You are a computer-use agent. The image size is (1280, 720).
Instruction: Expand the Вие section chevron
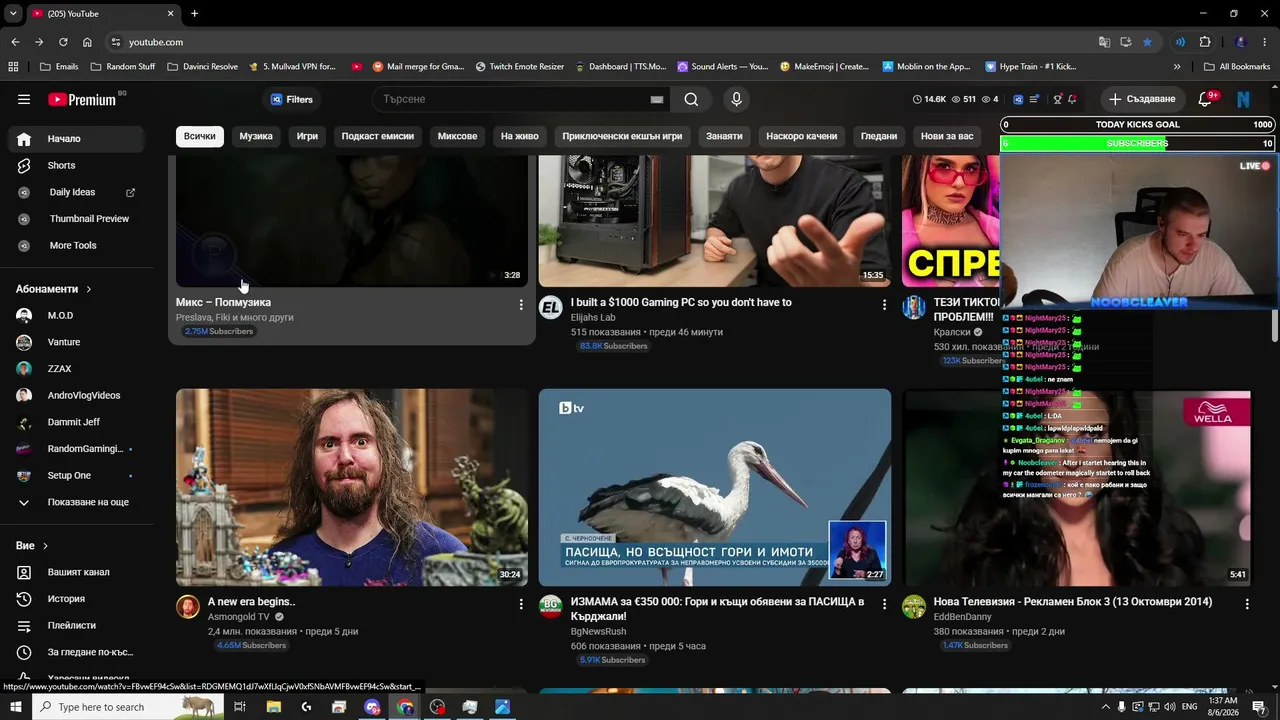coord(45,546)
